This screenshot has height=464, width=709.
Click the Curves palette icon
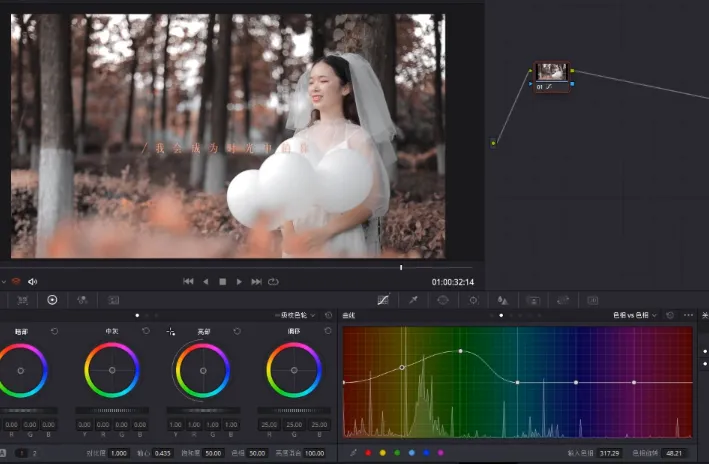[x=384, y=300]
